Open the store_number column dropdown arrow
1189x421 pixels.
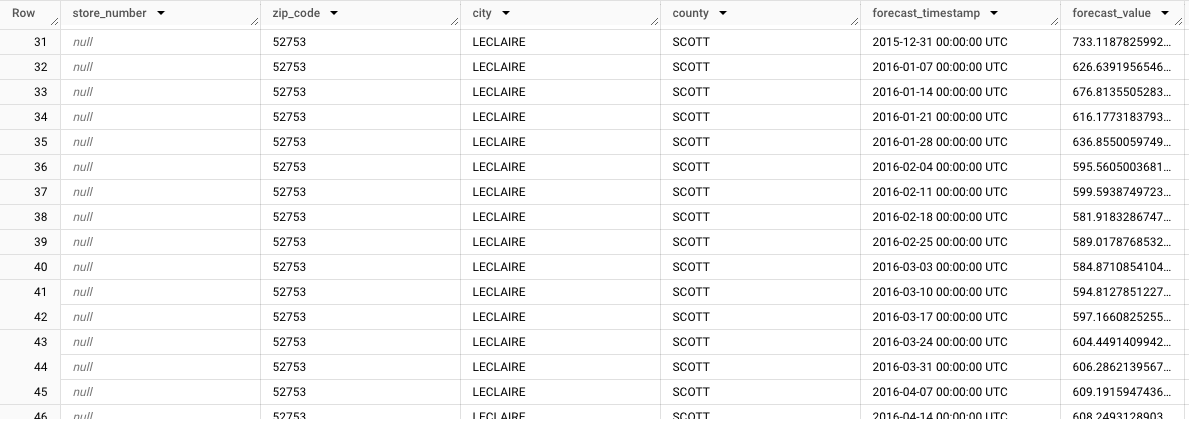coord(161,14)
